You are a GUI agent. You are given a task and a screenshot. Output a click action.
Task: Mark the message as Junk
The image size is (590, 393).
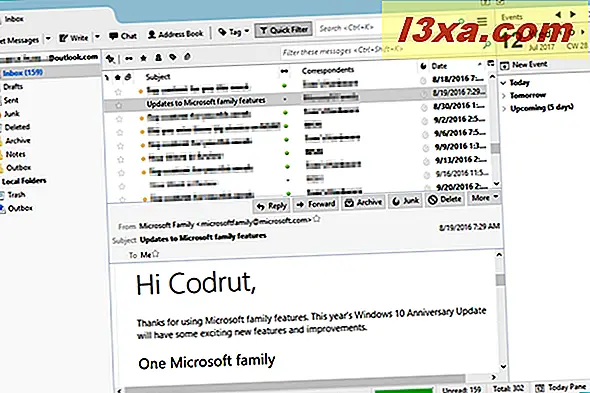point(405,201)
